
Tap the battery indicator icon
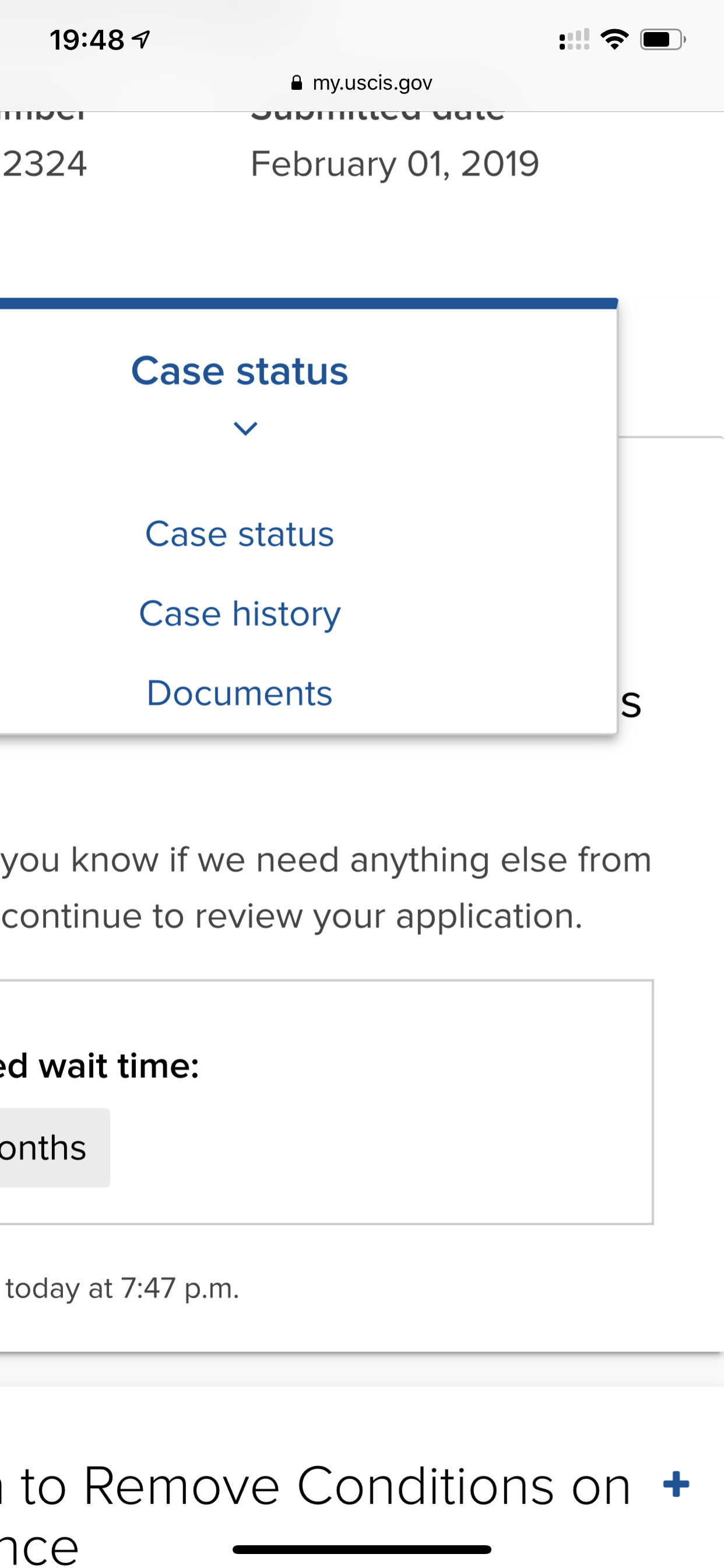(x=663, y=40)
